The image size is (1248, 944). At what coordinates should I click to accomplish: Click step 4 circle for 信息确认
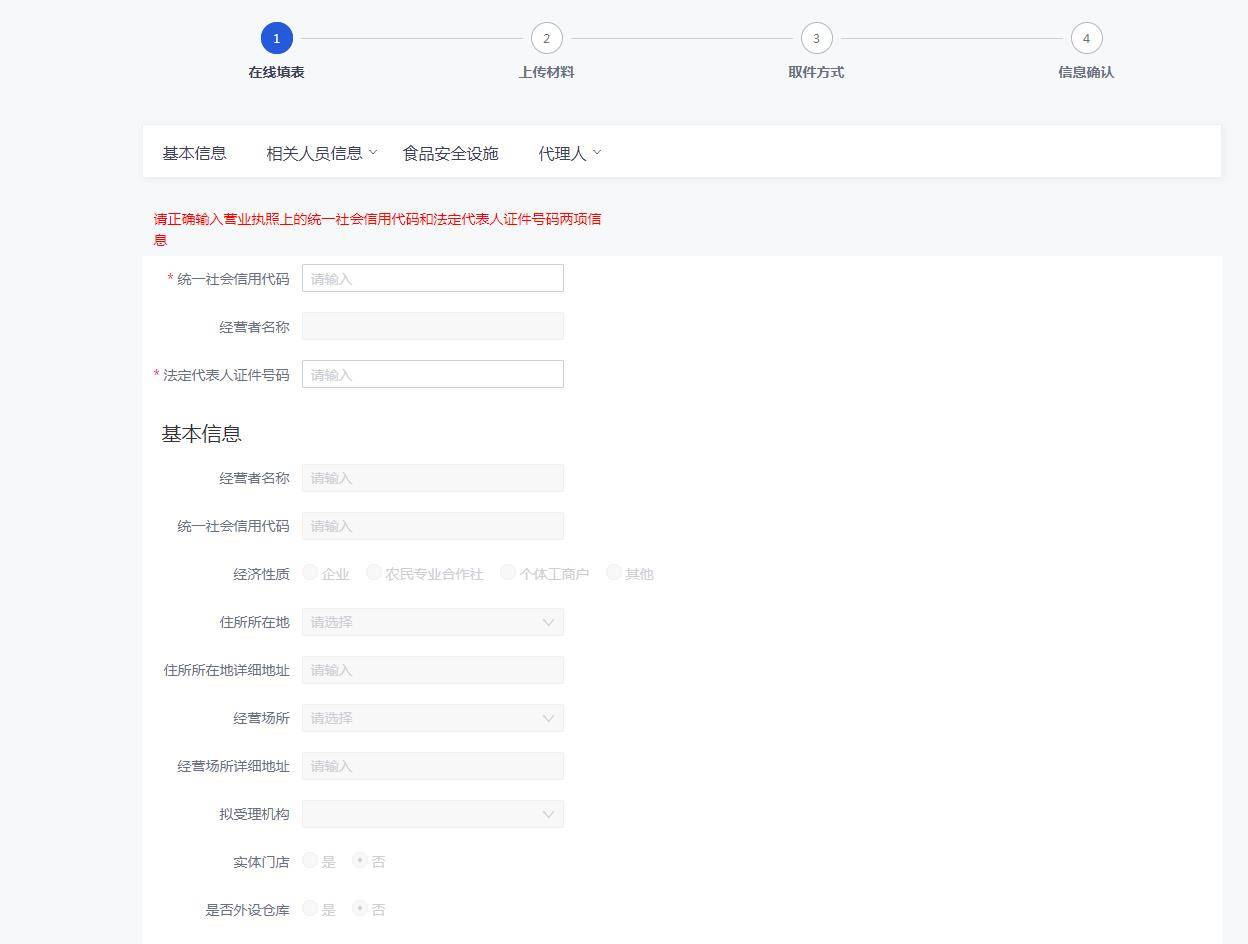pyautogui.click(x=1086, y=39)
